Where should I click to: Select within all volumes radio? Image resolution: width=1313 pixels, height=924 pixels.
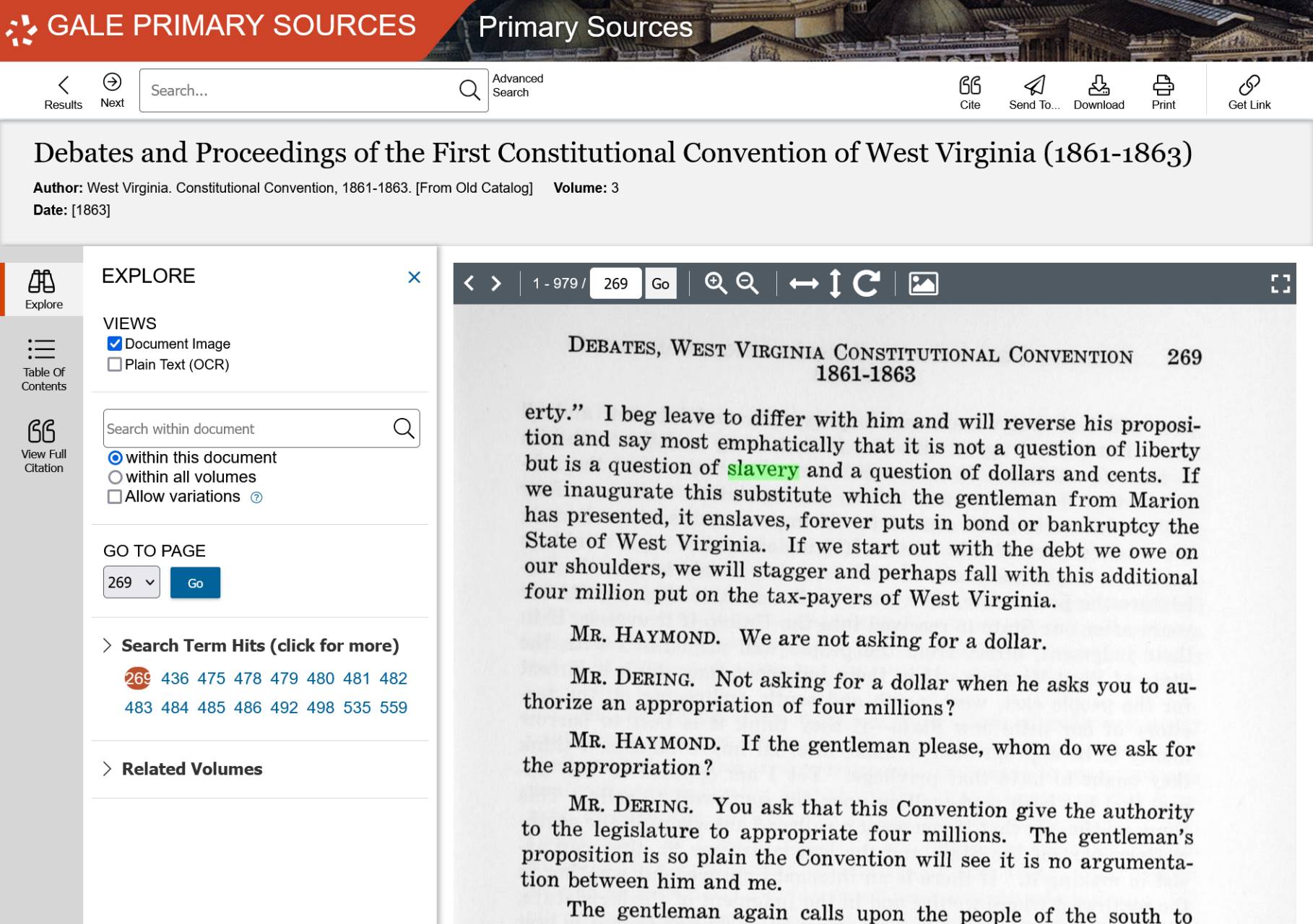115,477
